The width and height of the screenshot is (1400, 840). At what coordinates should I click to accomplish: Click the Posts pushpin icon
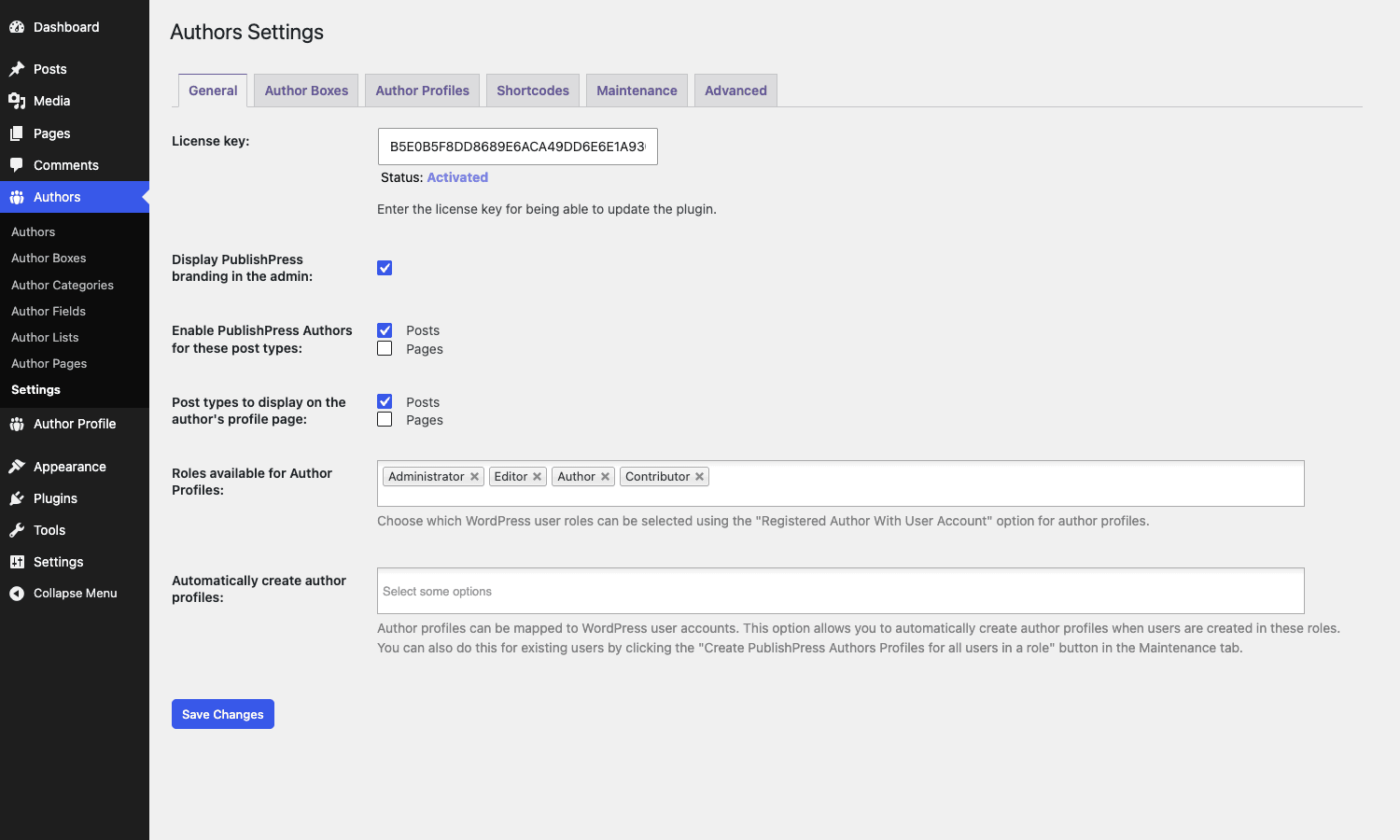17,69
